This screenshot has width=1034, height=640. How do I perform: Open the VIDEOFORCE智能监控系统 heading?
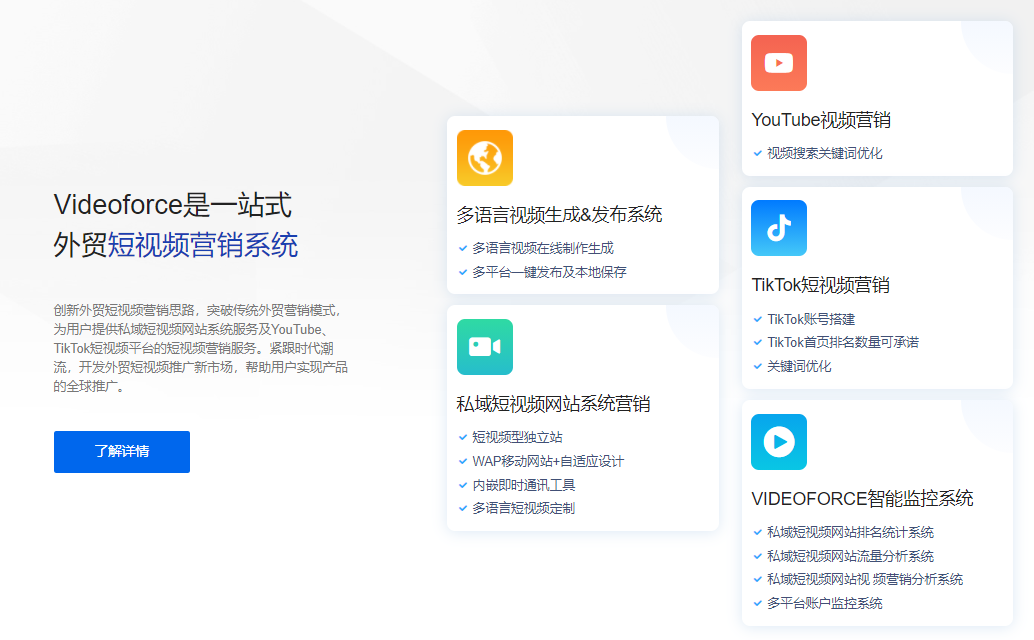pyautogui.click(x=862, y=498)
